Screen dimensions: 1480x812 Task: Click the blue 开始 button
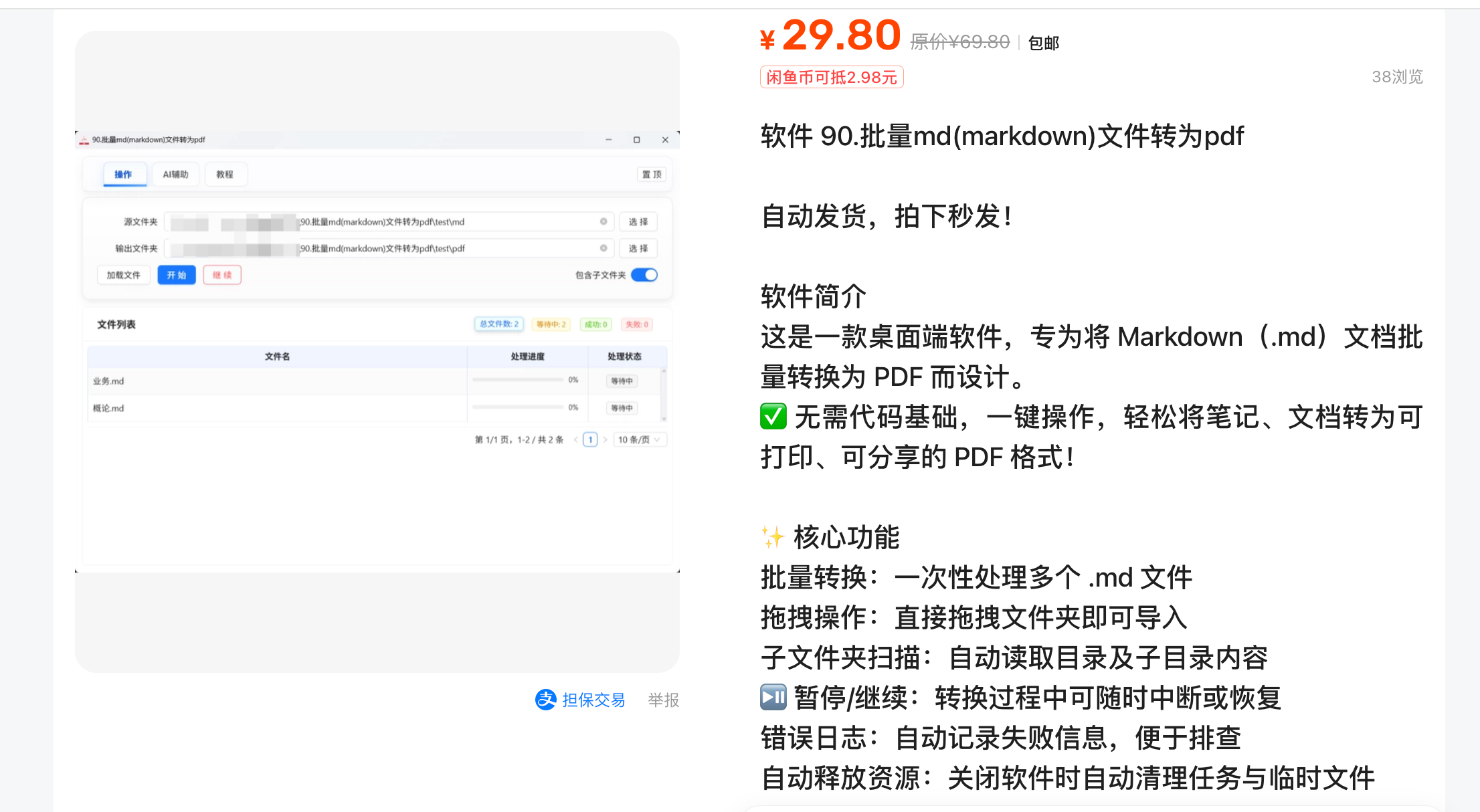177,275
